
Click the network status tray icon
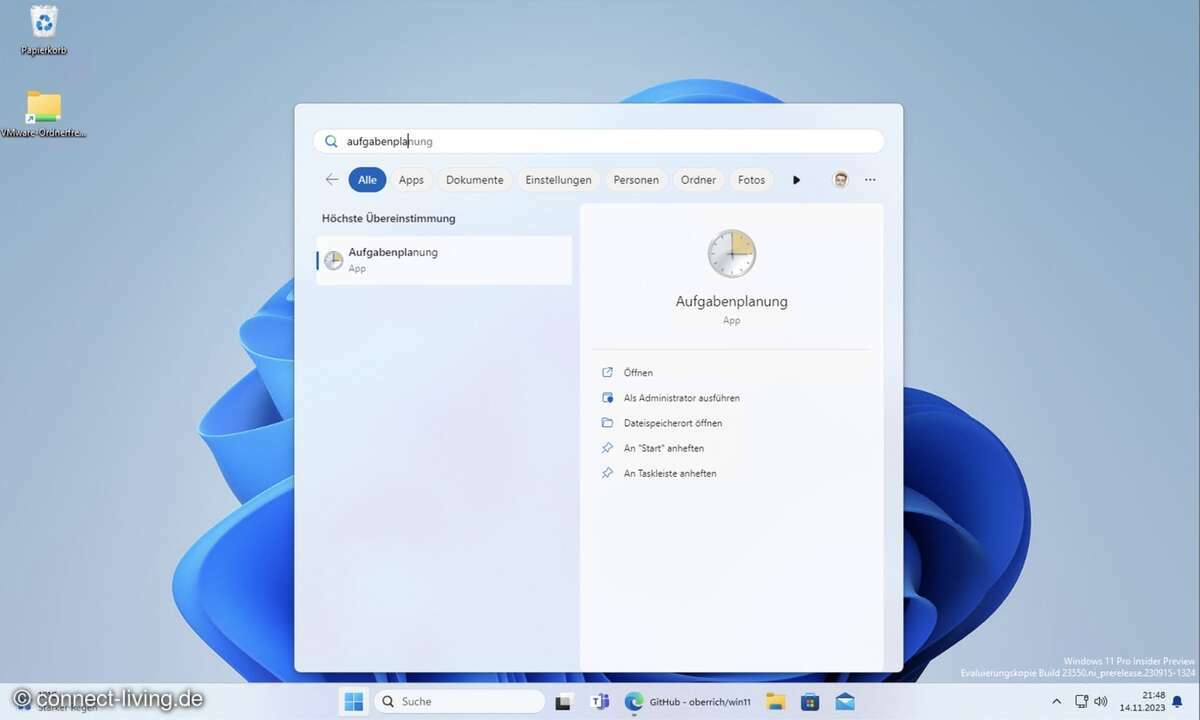1081,701
